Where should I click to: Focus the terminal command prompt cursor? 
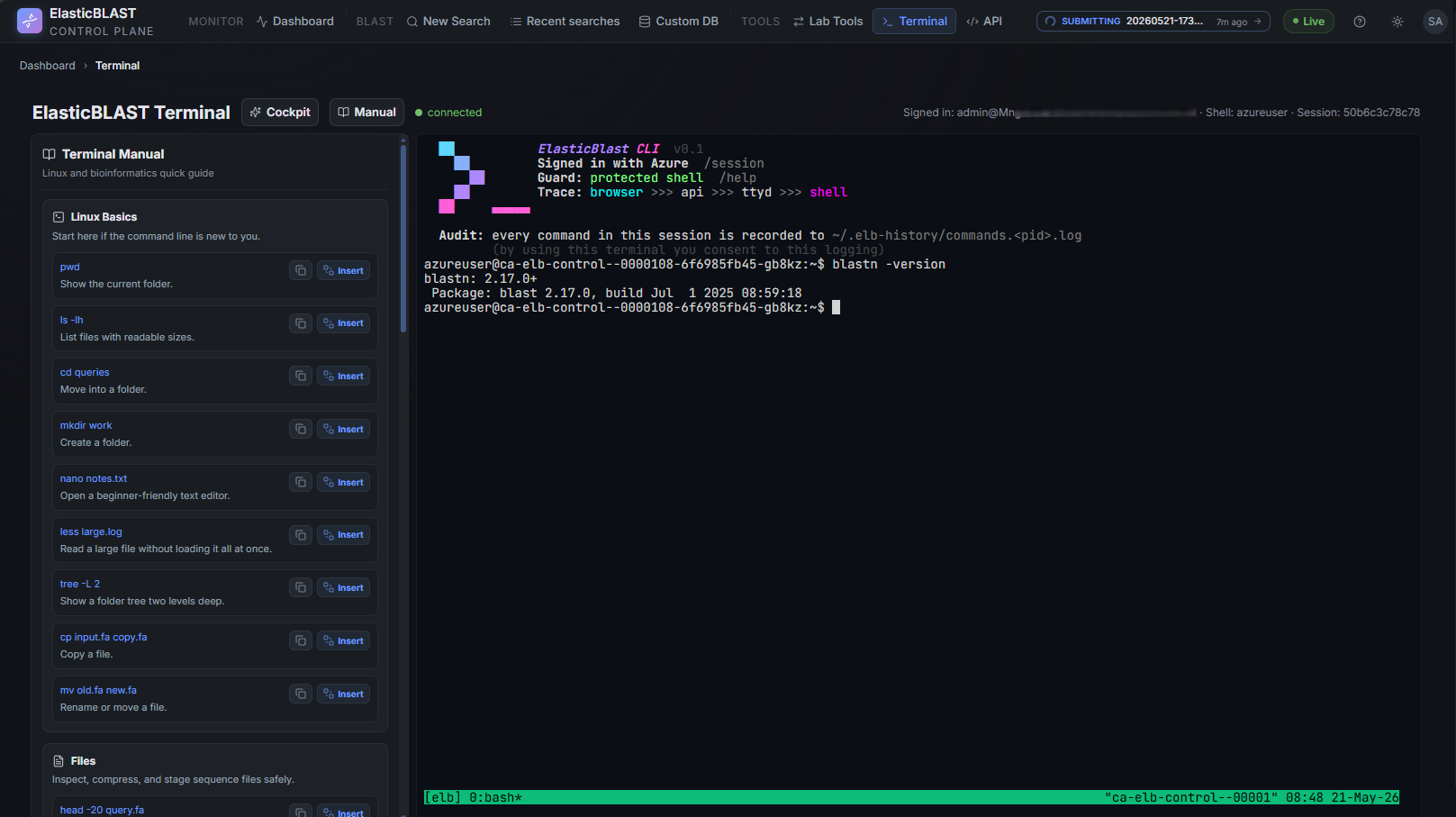(836, 307)
